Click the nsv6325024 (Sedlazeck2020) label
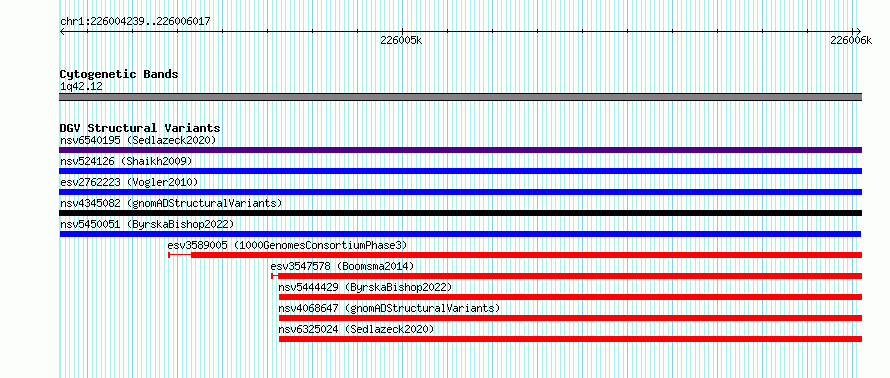 point(356,329)
